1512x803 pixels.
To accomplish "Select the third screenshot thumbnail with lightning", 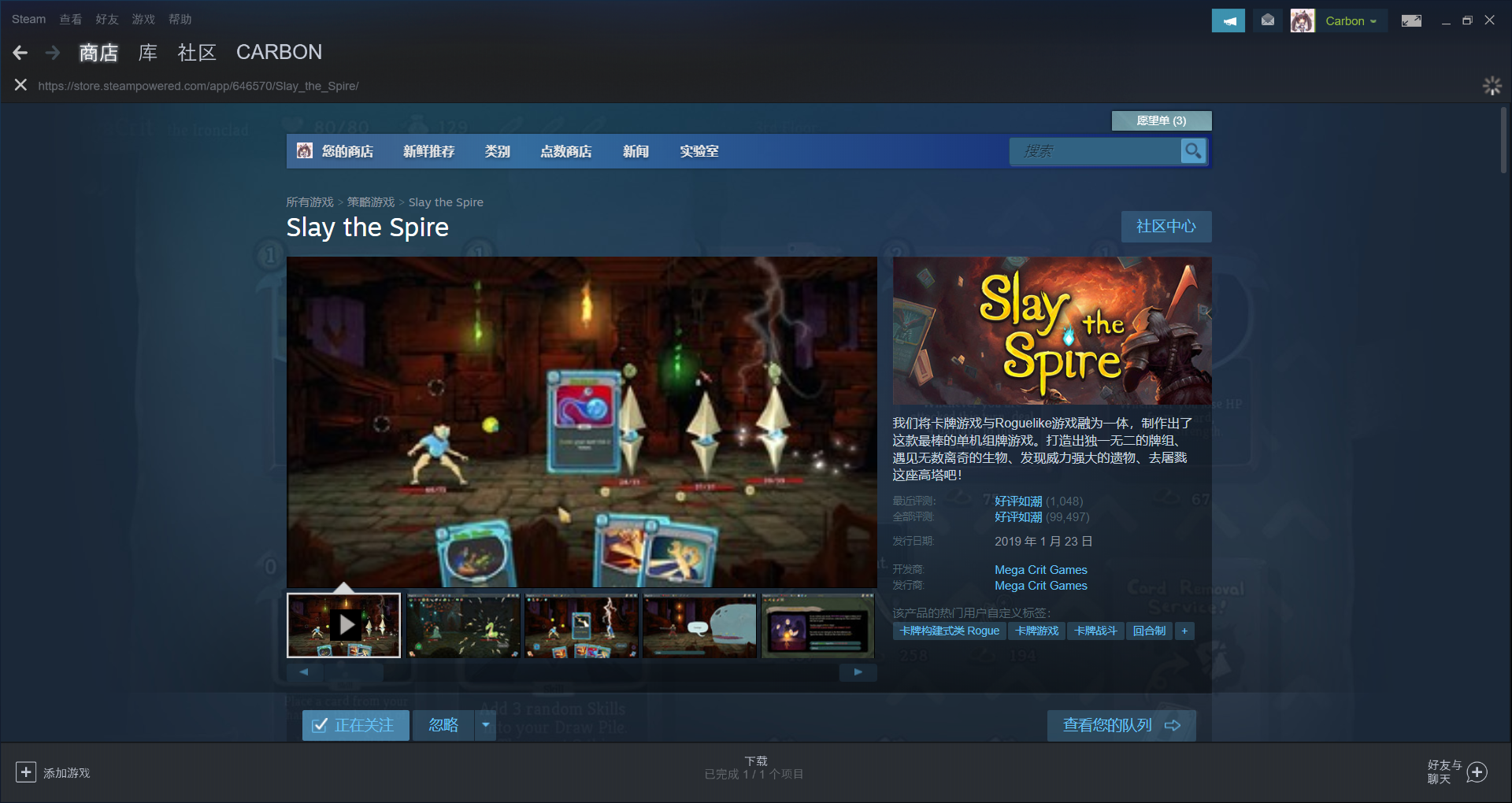I will tap(581, 625).
